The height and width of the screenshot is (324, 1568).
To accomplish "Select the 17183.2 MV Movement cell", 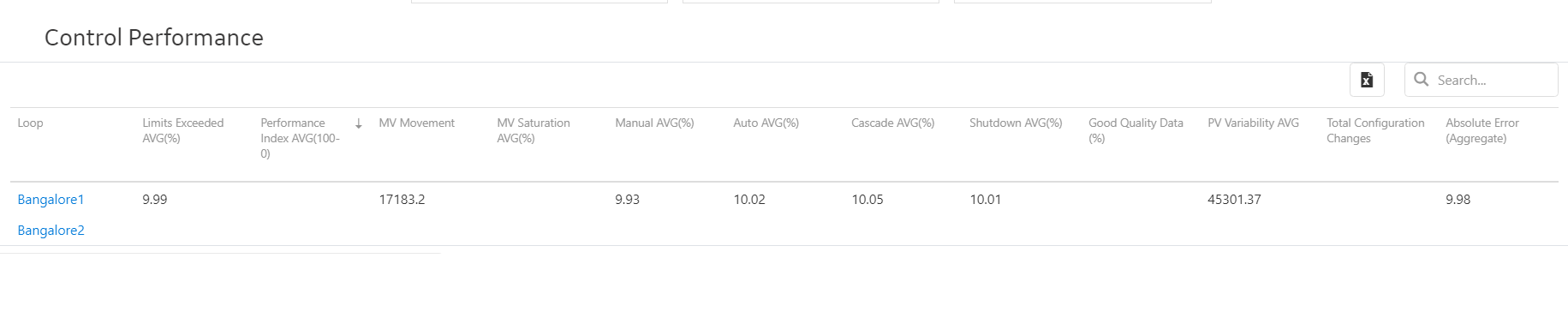I will (x=402, y=200).
